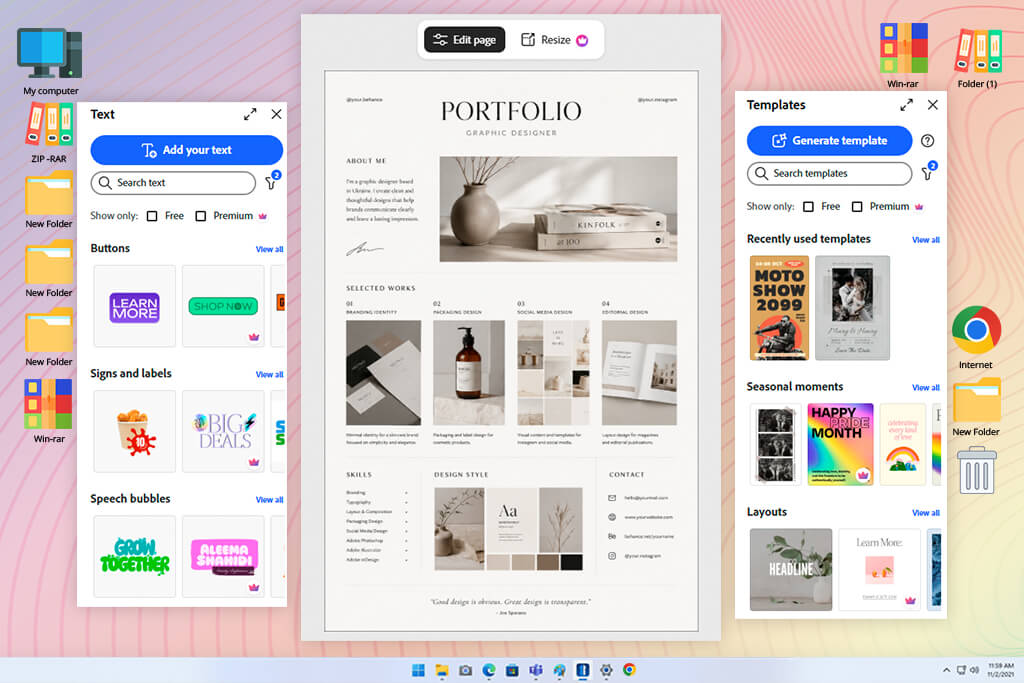View all Speech bubbles
Screen dimensions: 1024x683
(x=269, y=500)
